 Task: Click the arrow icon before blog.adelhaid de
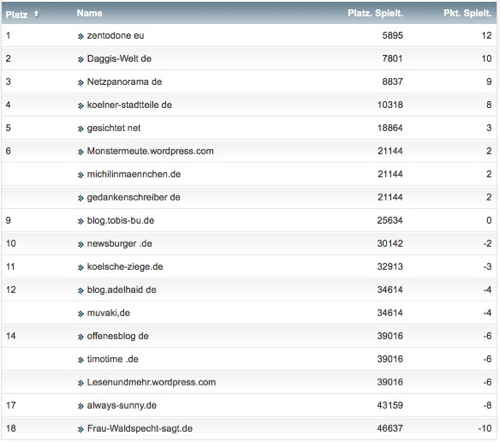point(80,291)
